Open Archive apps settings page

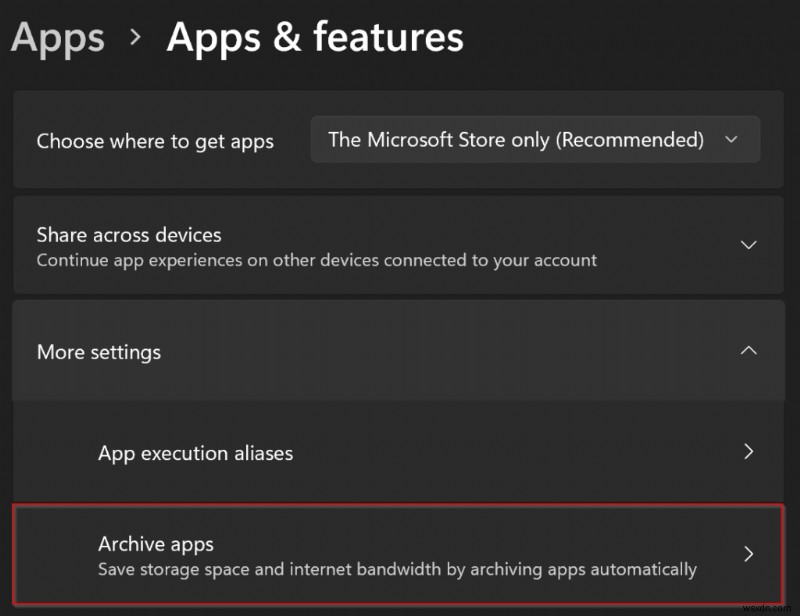pos(400,555)
